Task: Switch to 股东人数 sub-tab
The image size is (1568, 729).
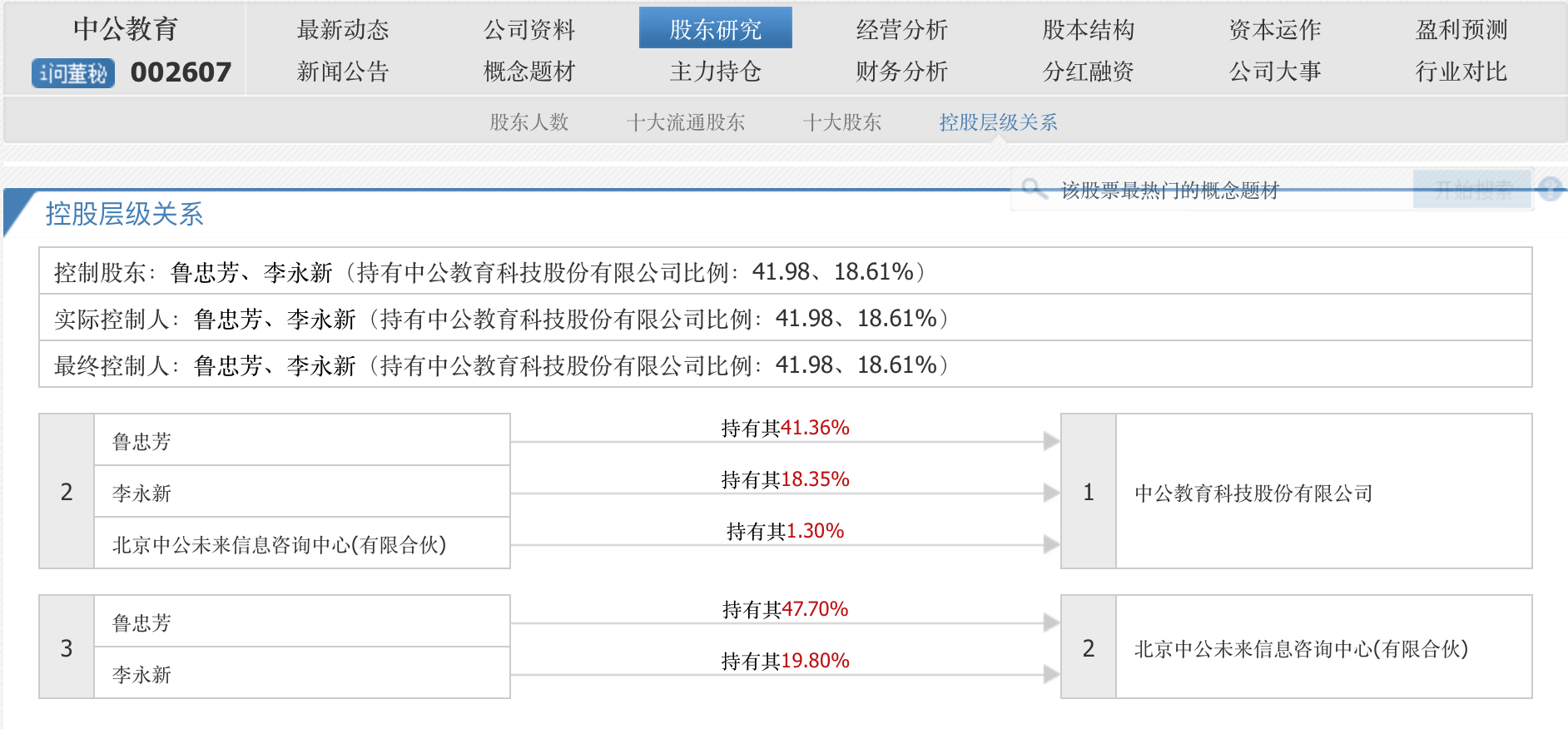Action: pyautogui.click(x=528, y=122)
